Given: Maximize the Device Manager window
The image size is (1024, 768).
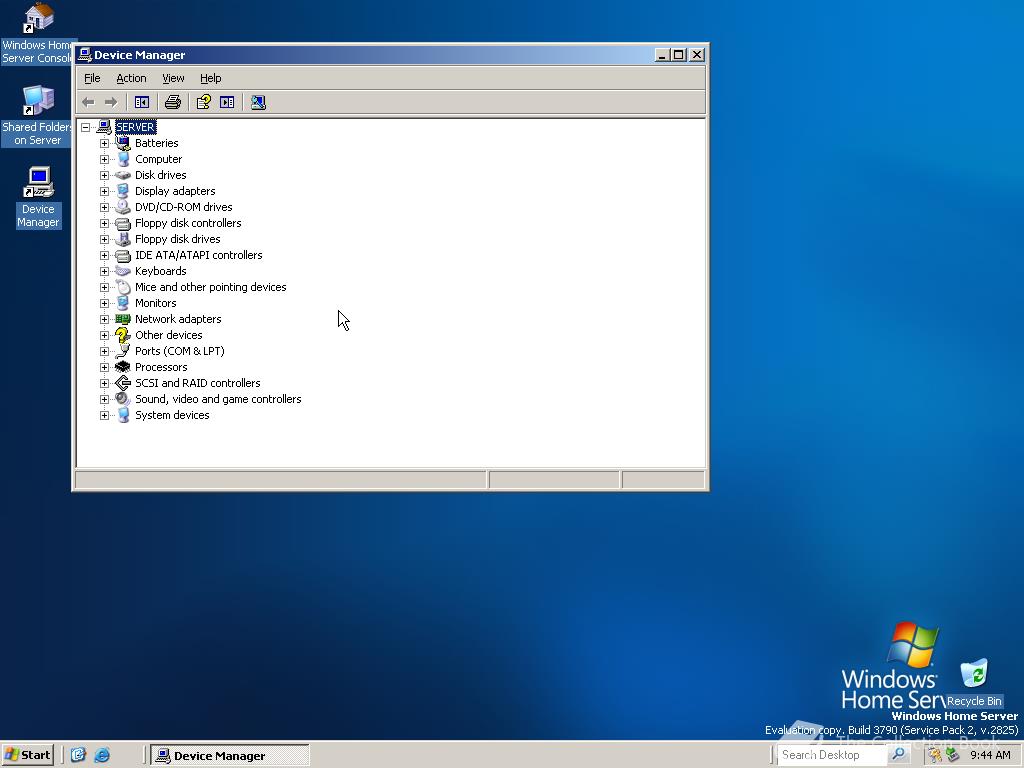Looking at the screenshot, I should pos(679,55).
